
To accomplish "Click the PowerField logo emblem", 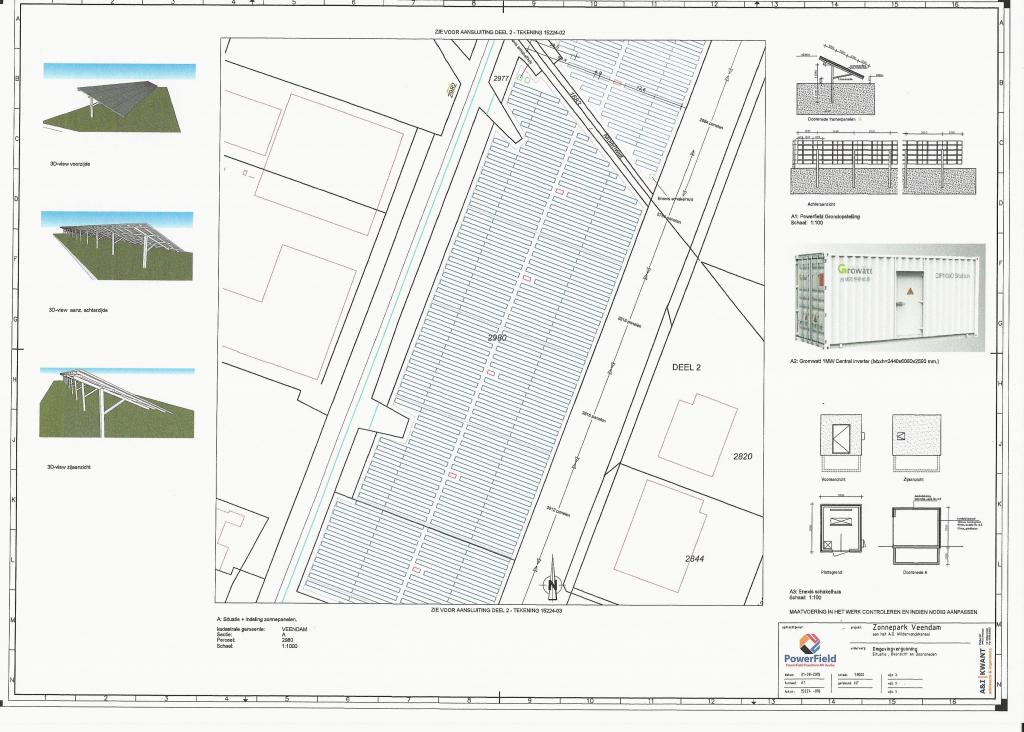I will (x=809, y=644).
